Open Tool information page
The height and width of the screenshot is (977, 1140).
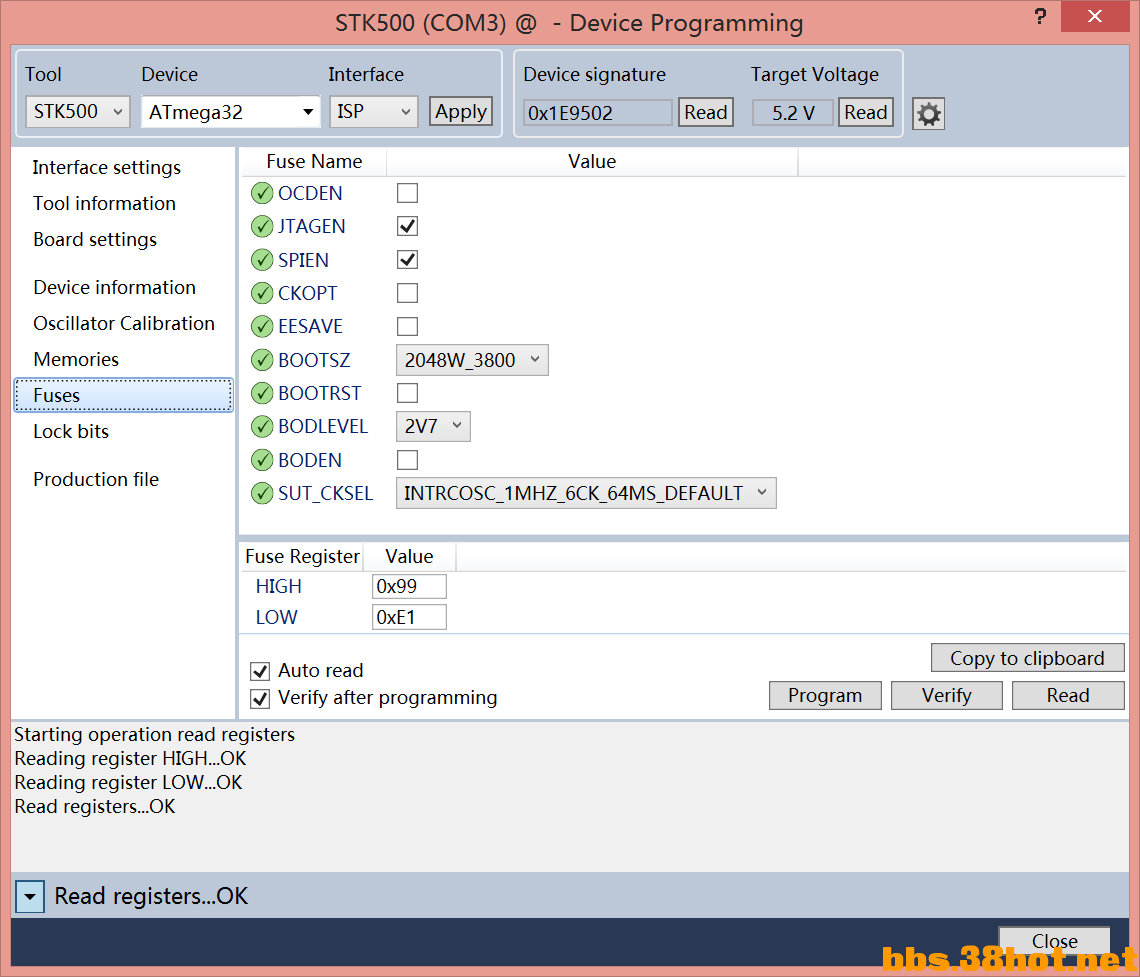[105, 204]
